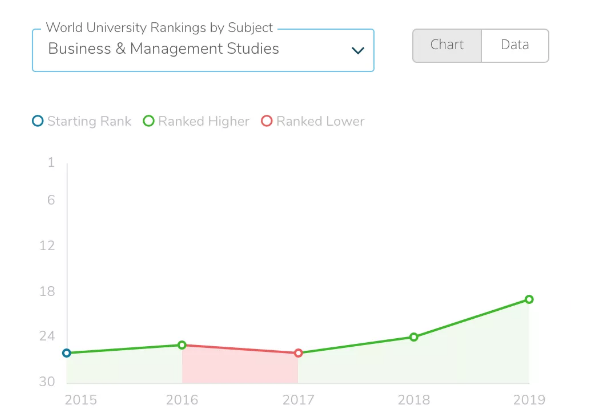
Task: Select the 2015 starting rank data point
Action: tap(67, 353)
